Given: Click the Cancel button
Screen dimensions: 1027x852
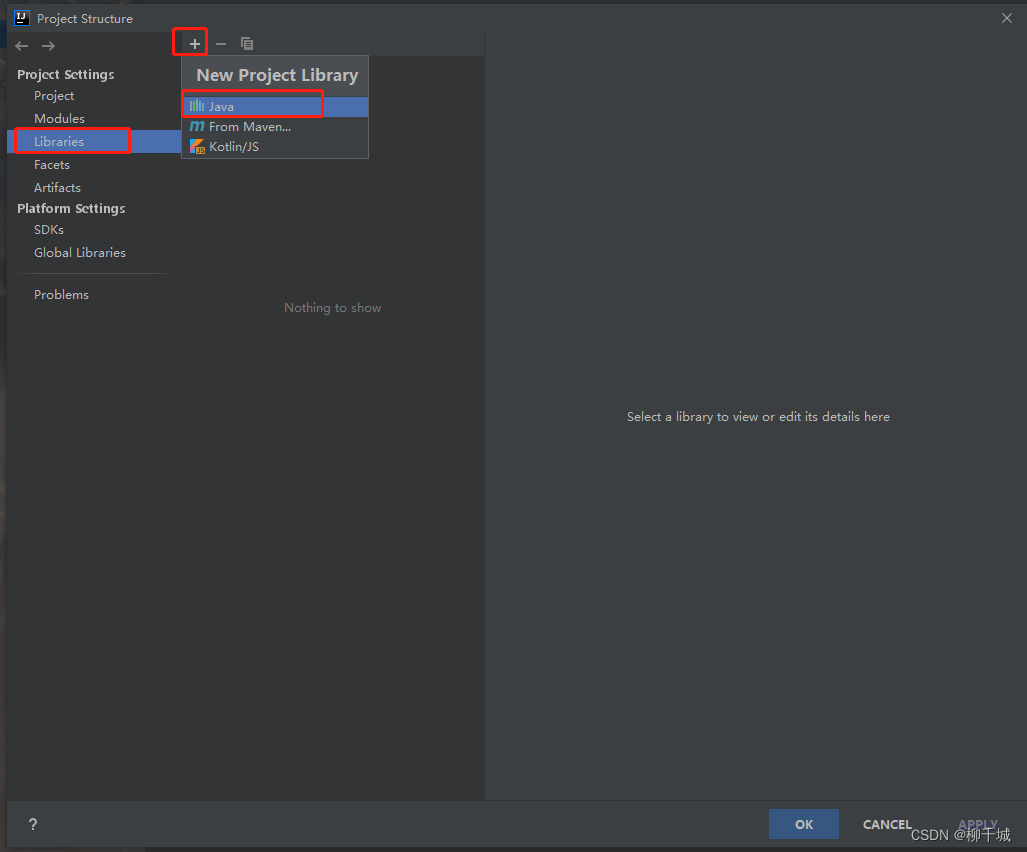Looking at the screenshot, I should [887, 824].
